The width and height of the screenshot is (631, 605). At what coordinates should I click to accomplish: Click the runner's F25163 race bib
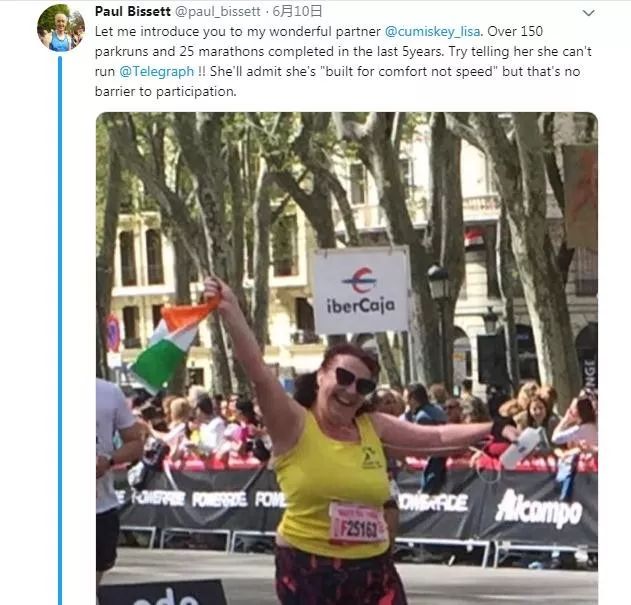point(357,522)
